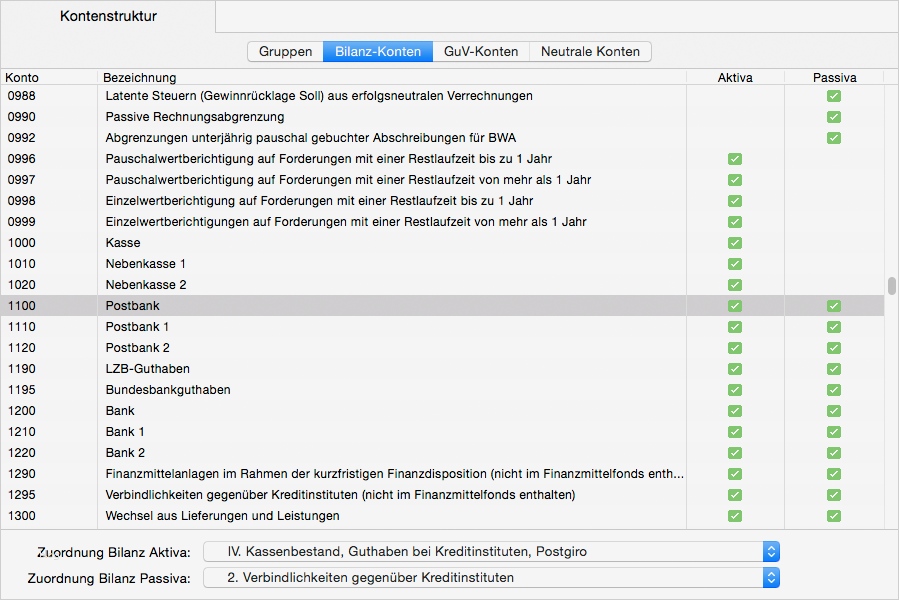Open the GuV-Konten tab
The width and height of the screenshot is (899, 600).
coord(481,51)
